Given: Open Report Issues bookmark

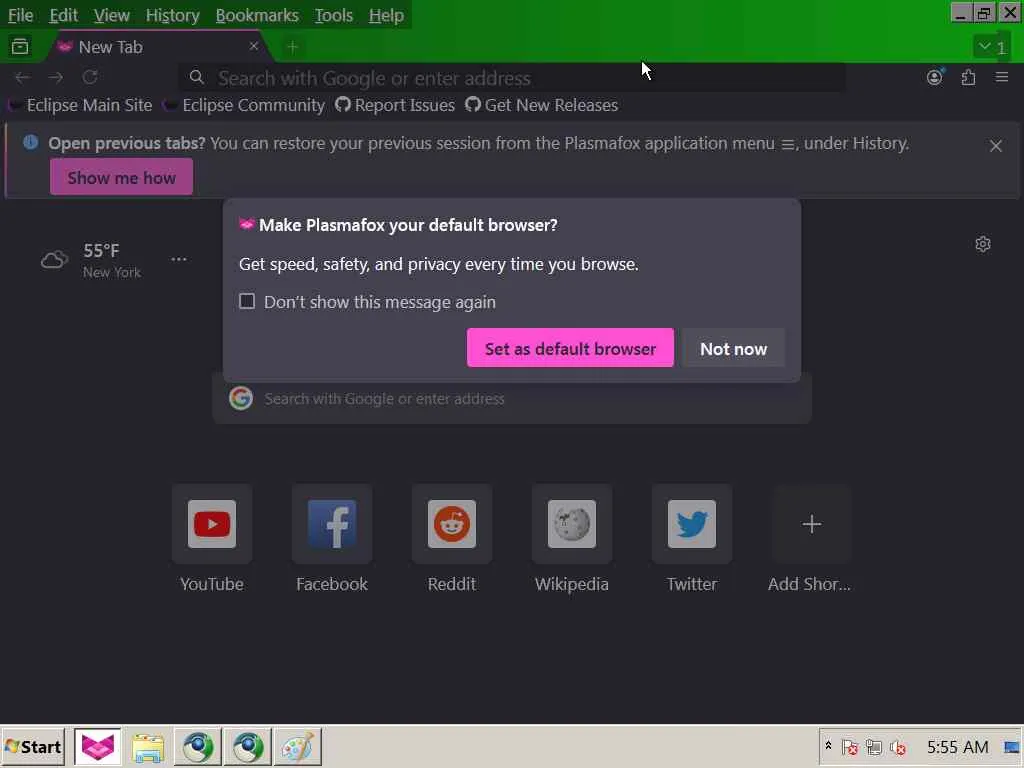Looking at the screenshot, I should tap(395, 105).
